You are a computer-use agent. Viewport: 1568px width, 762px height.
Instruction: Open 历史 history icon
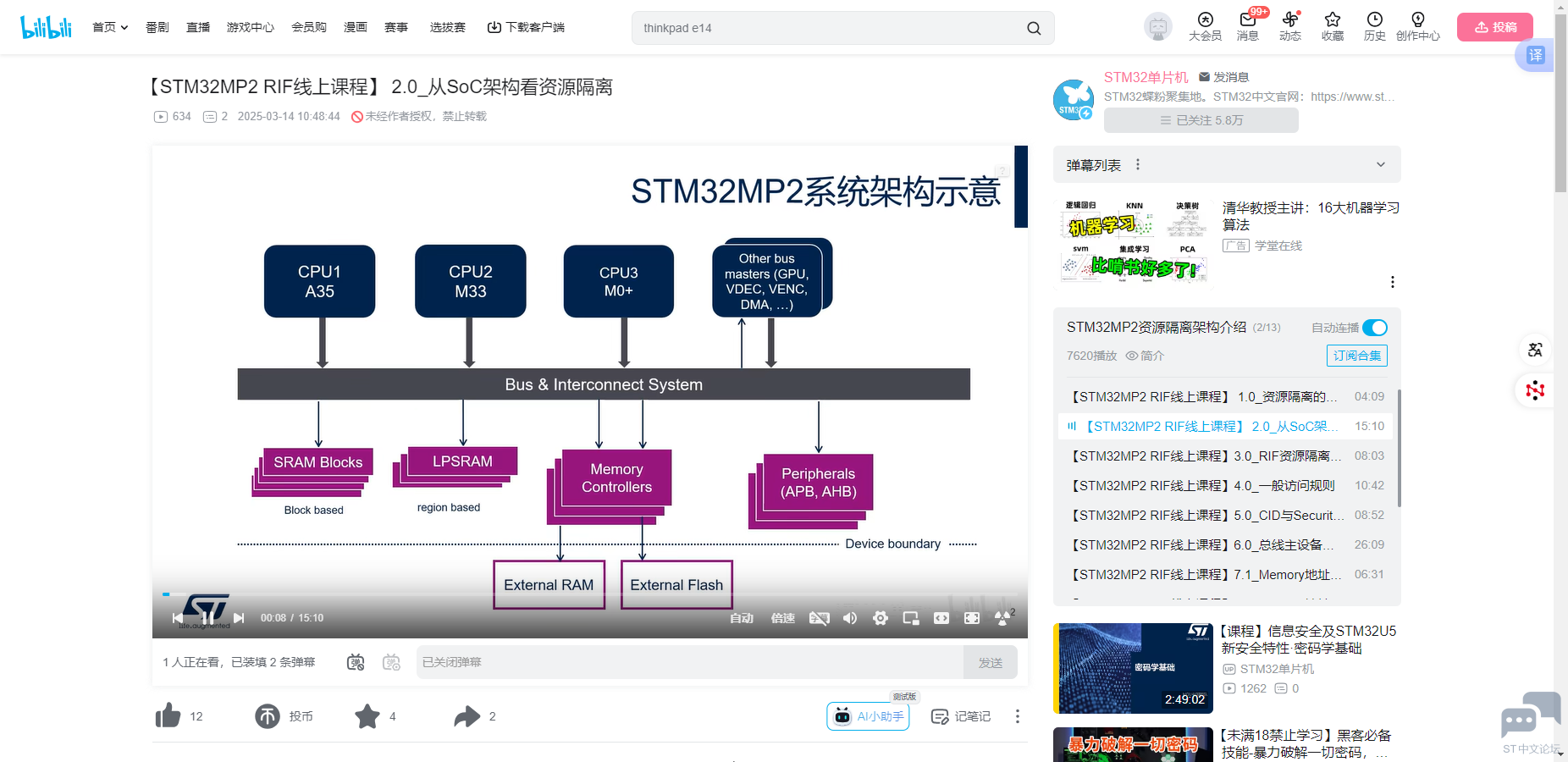[1375, 26]
